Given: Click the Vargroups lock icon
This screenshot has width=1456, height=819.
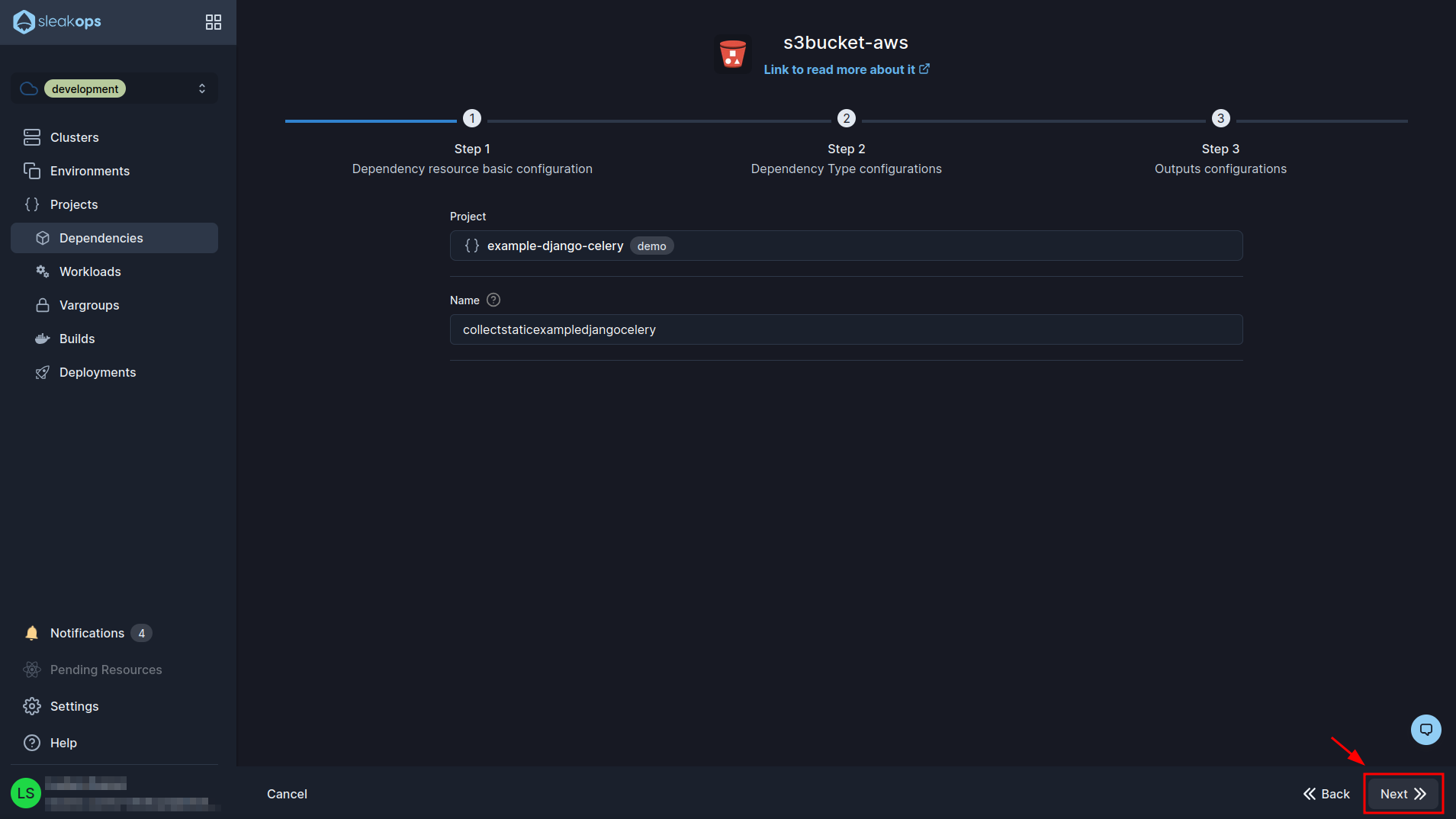Looking at the screenshot, I should point(43,305).
